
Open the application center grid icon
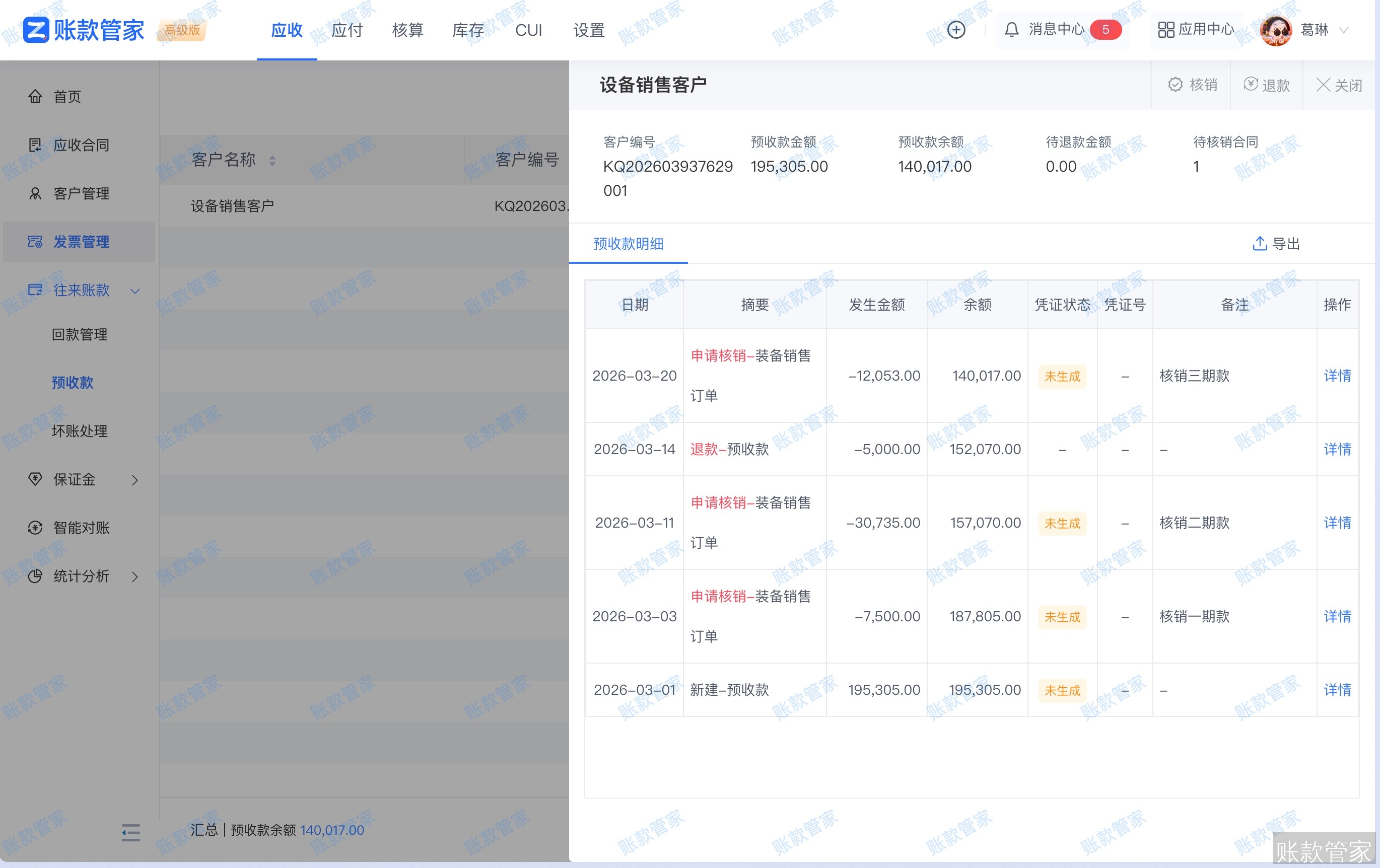[1165, 30]
